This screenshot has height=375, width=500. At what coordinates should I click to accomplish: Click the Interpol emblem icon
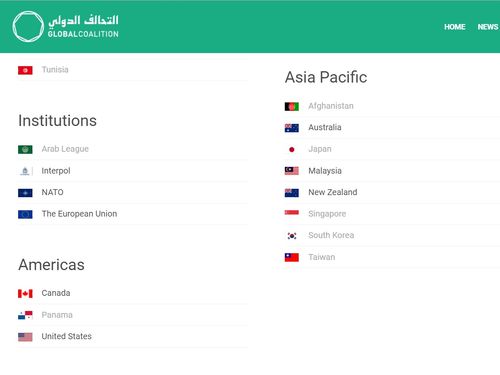click(x=25, y=171)
